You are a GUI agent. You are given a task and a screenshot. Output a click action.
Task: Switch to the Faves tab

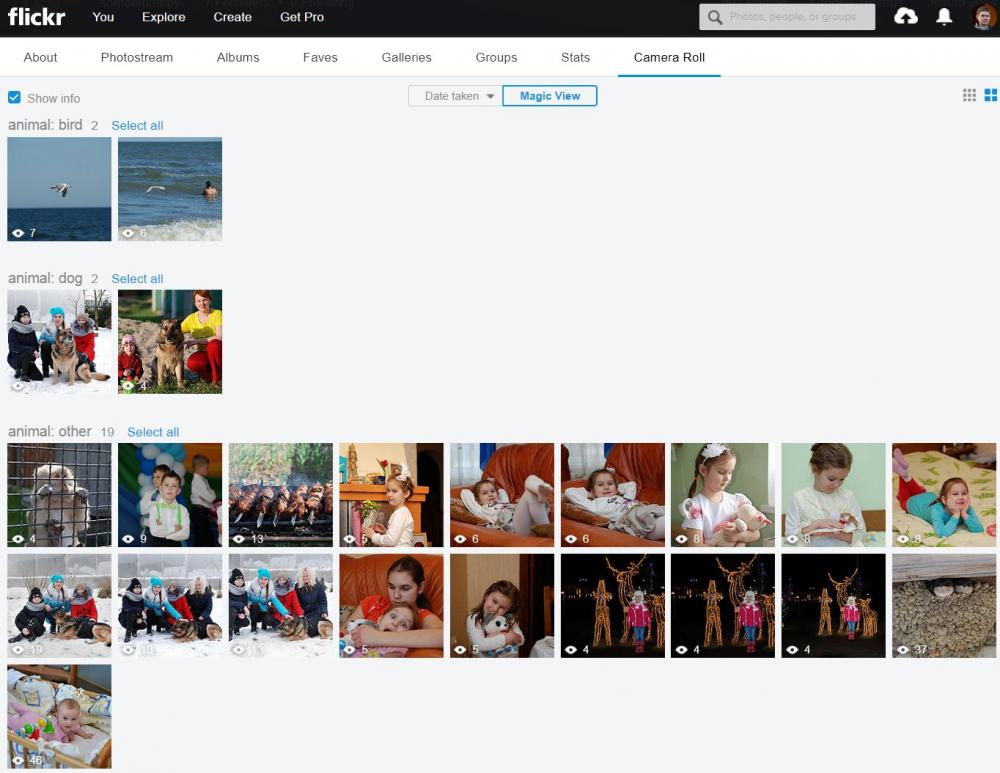pyautogui.click(x=320, y=57)
